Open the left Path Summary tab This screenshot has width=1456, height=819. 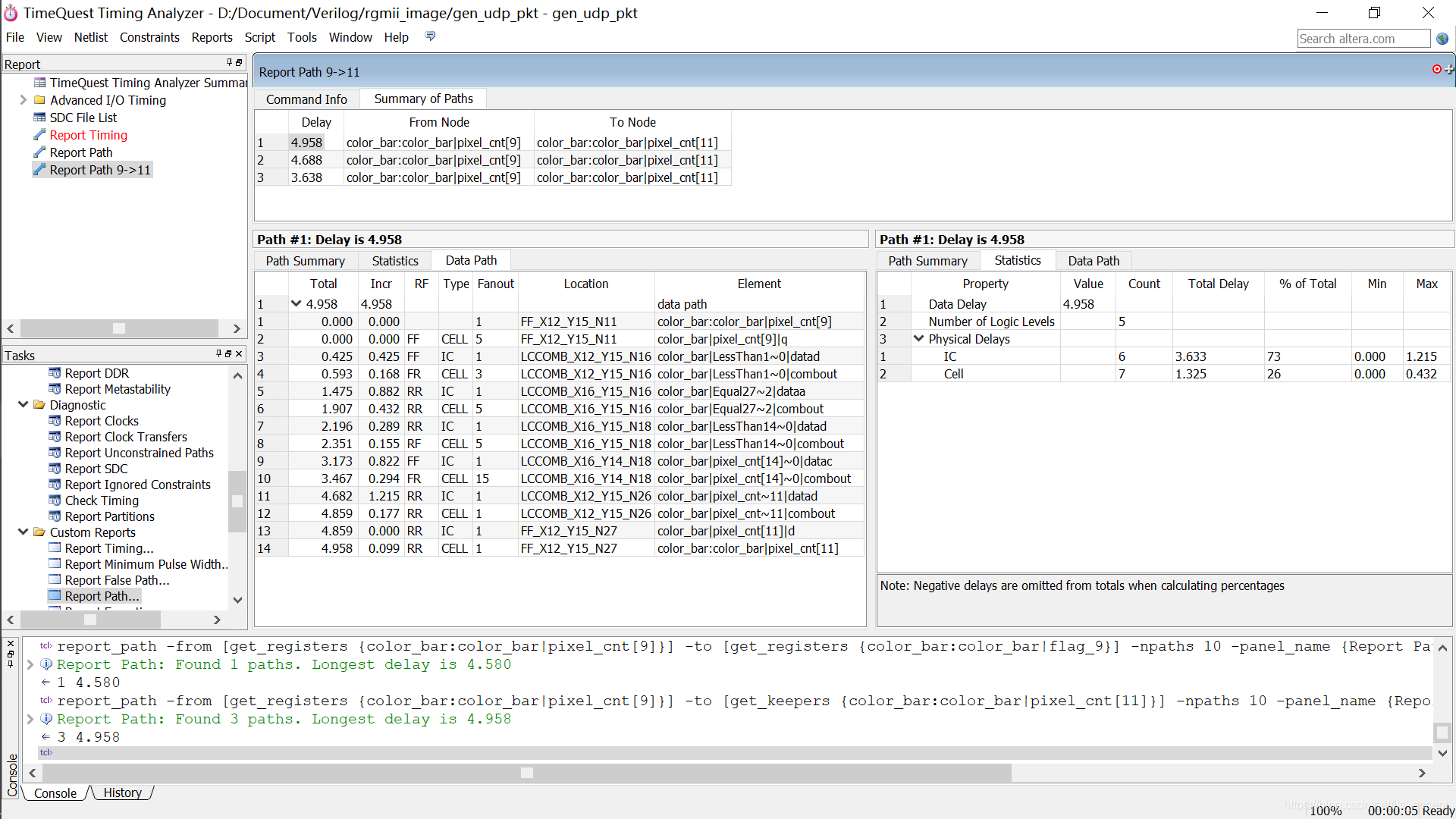(305, 261)
